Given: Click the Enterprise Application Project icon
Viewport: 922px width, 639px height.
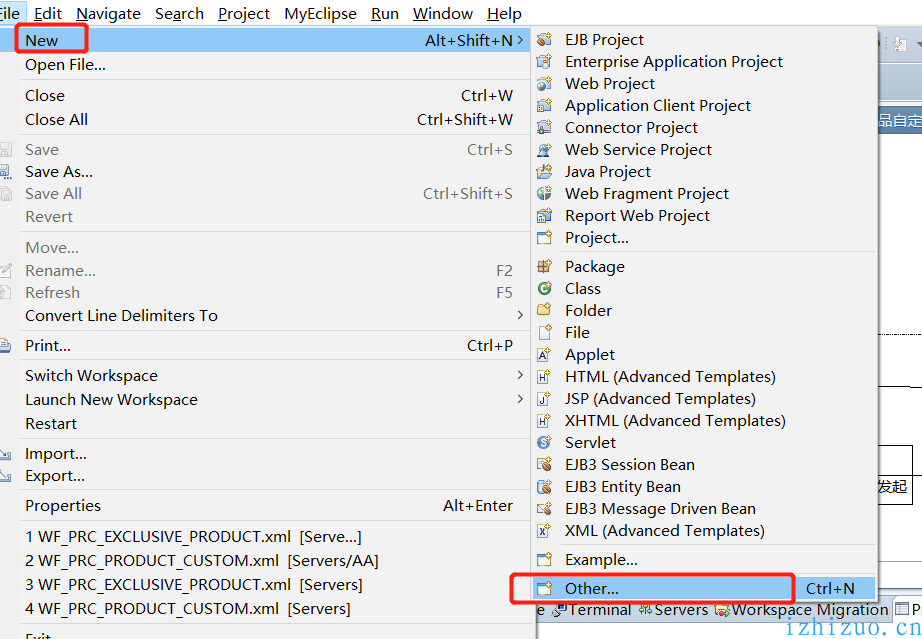Looking at the screenshot, I should (544, 61).
